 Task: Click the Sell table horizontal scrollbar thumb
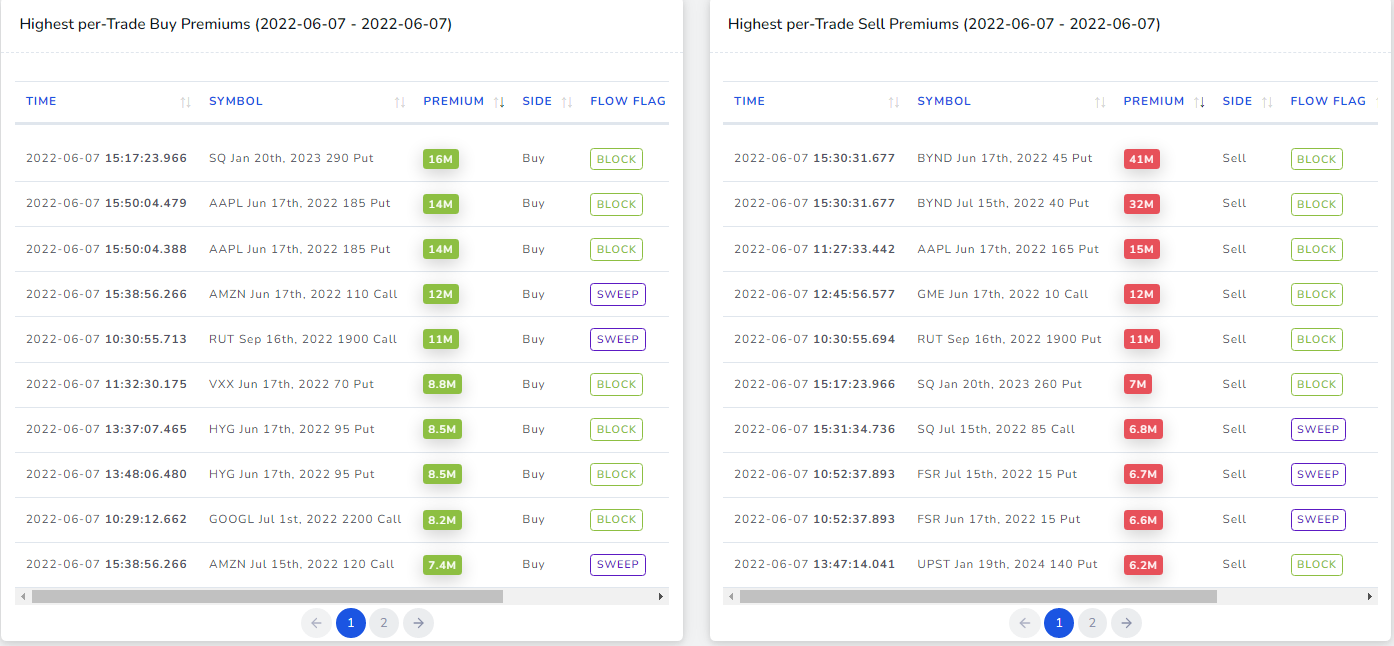(x=978, y=597)
